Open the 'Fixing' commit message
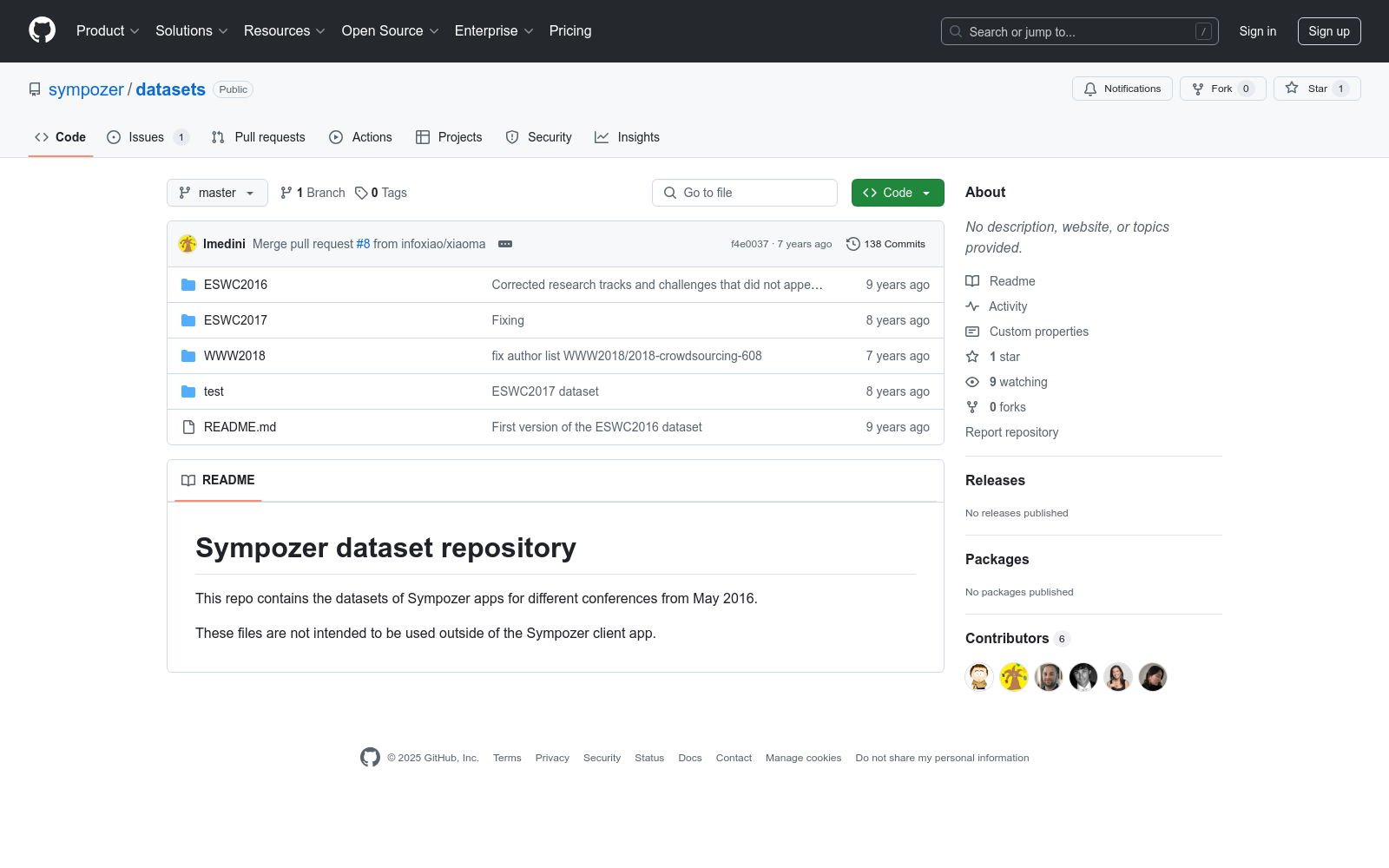The image size is (1389, 868). (508, 320)
